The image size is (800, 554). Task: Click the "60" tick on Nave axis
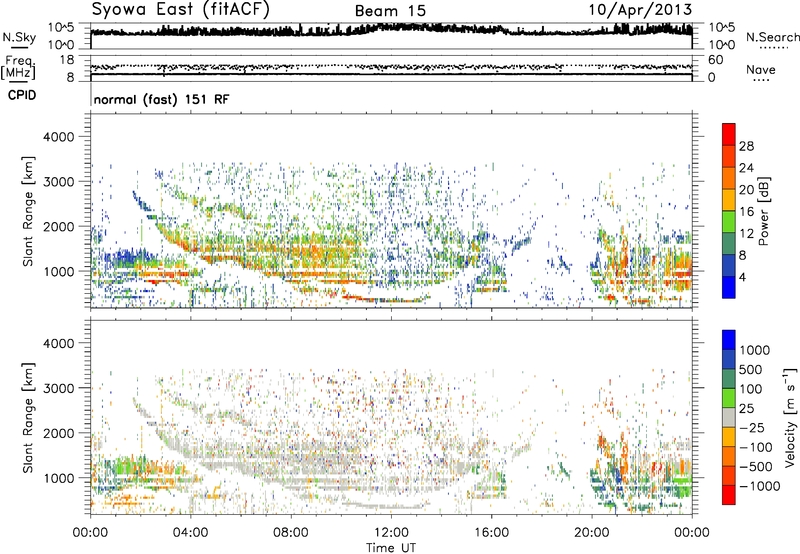pos(716,60)
